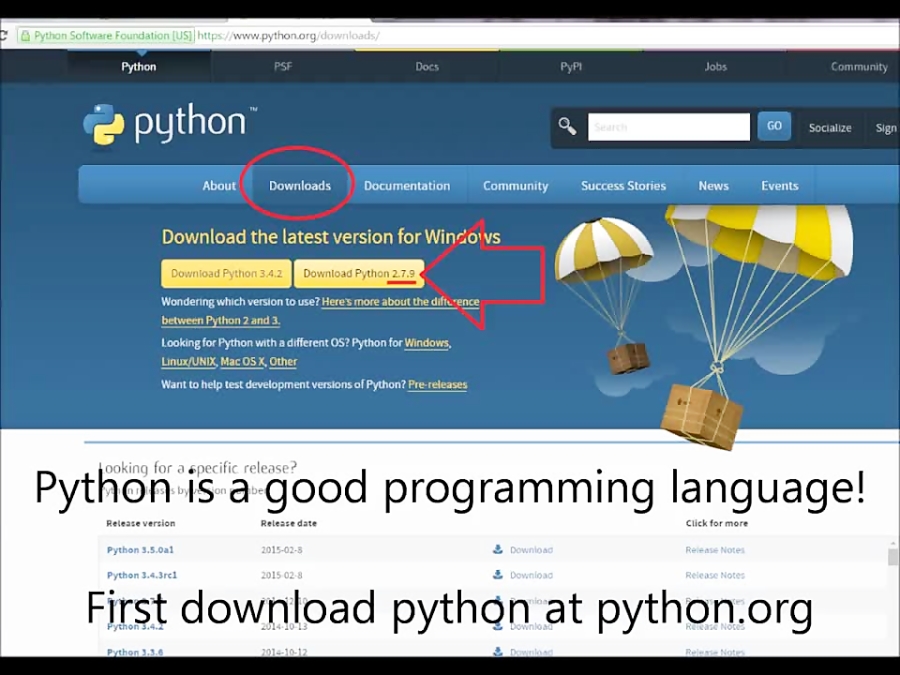Click the download icon in Python 3.4.3rc1 row
This screenshot has height=675, width=900.
498,575
